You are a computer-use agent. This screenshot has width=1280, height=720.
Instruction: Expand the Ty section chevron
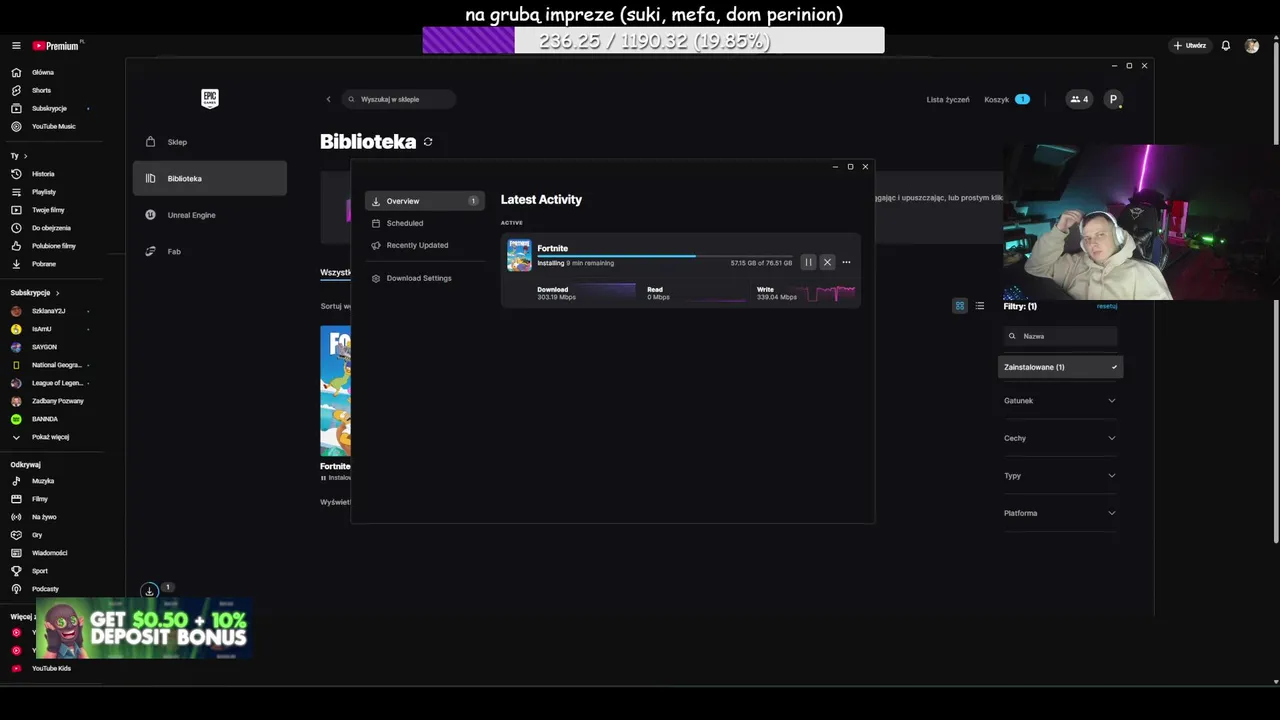[25, 156]
